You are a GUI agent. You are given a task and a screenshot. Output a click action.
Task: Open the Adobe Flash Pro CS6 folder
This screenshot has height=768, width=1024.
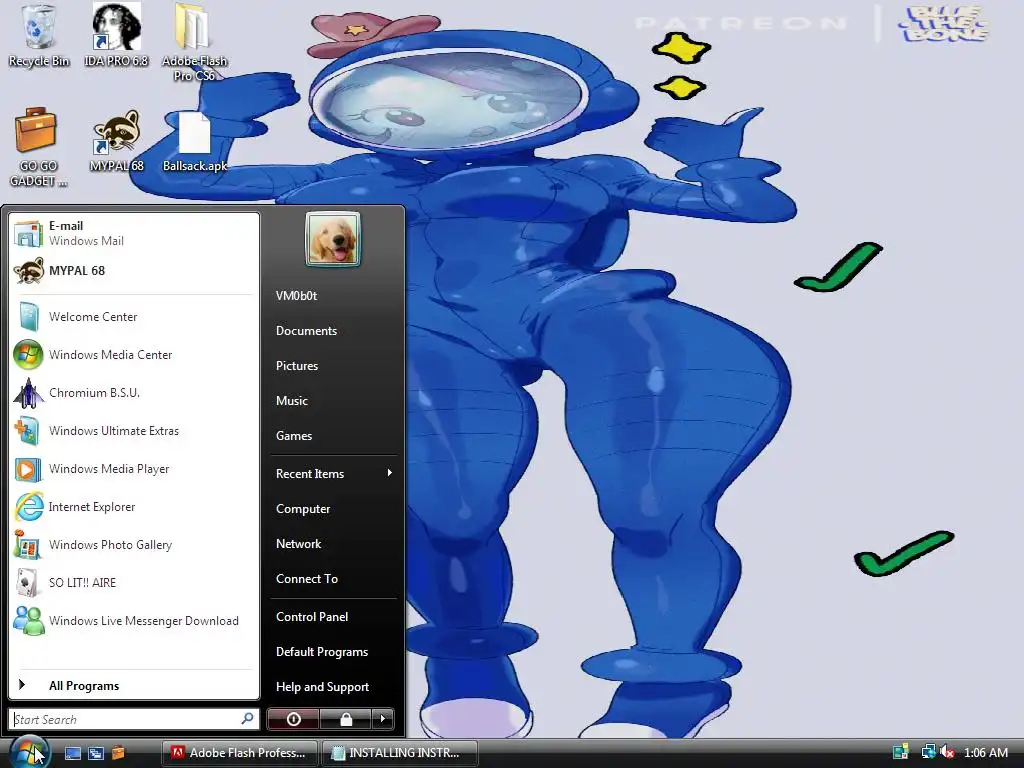[194, 42]
